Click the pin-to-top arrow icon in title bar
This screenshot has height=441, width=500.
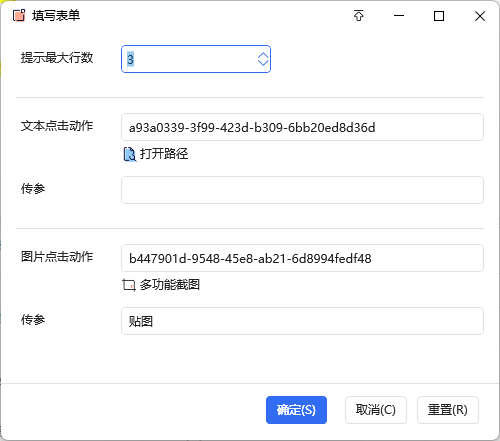[359, 16]
